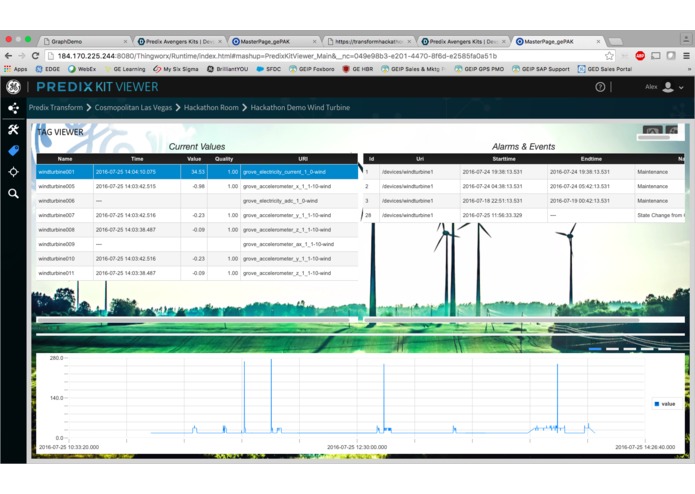The image size is (695, 494).
Task: Reload the page with refresh icon
Action: (x=35, y=56)
